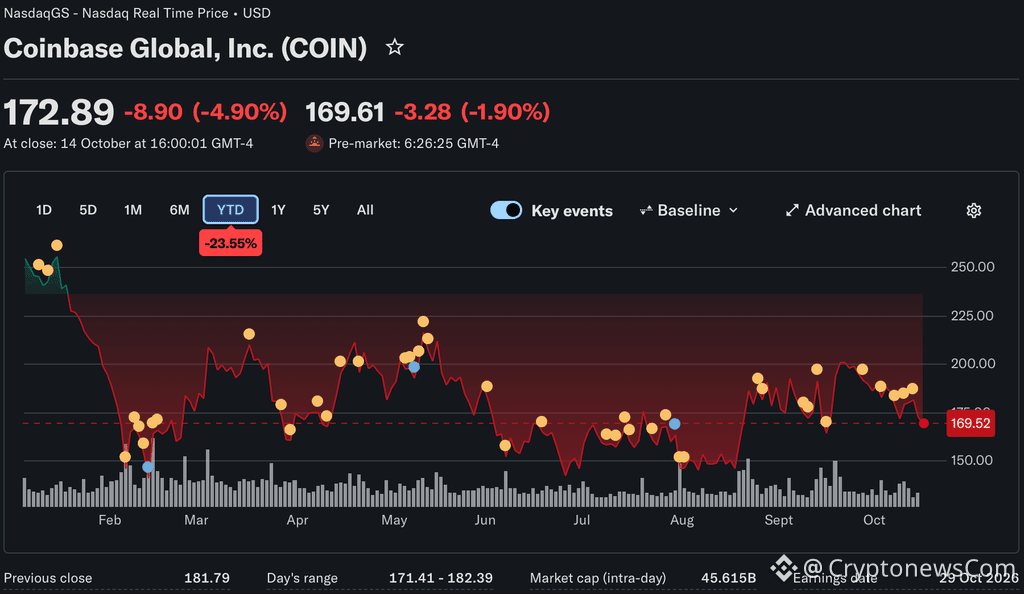Switch to the 1M range
Image resolution: width=1024 pixels, height=594 pixels.
click(x=133, y=210)
